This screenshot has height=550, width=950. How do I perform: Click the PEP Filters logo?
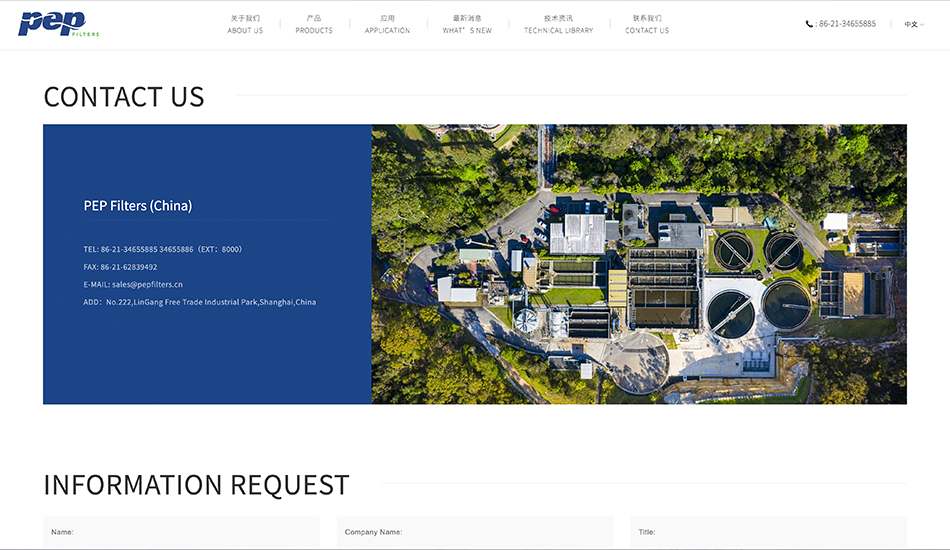click(x=58, y=24)
